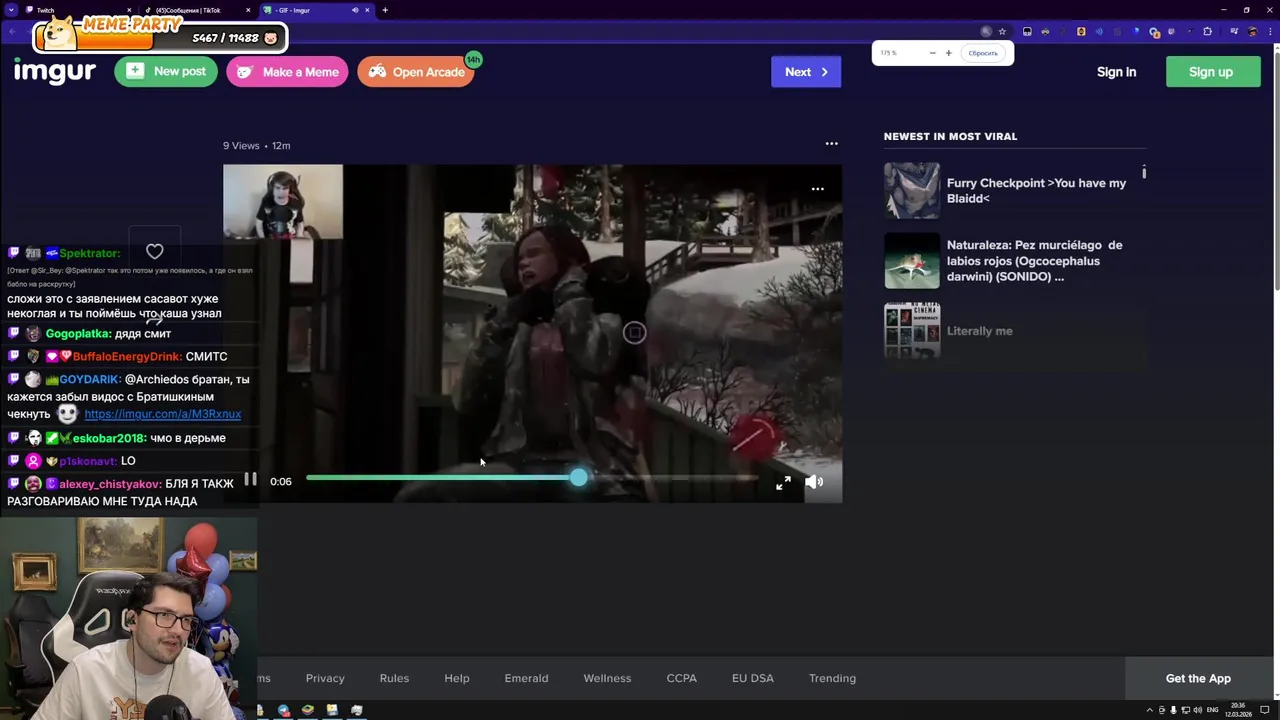The height and width of the screenshot is (720, 1280).
Task: Click the alexey_chistyakov username in chat
Action: pos(110,484)
